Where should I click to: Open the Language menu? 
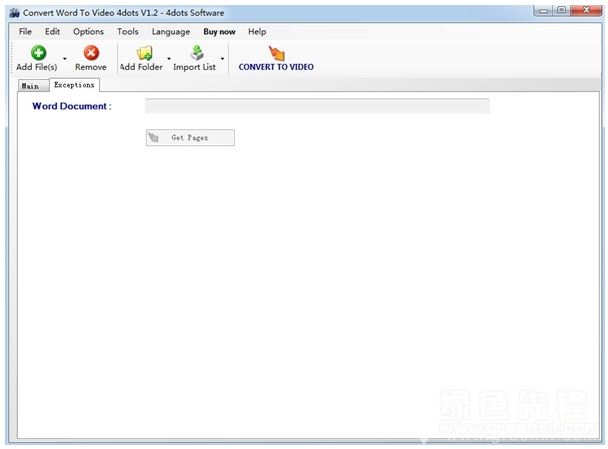[171, 32]
